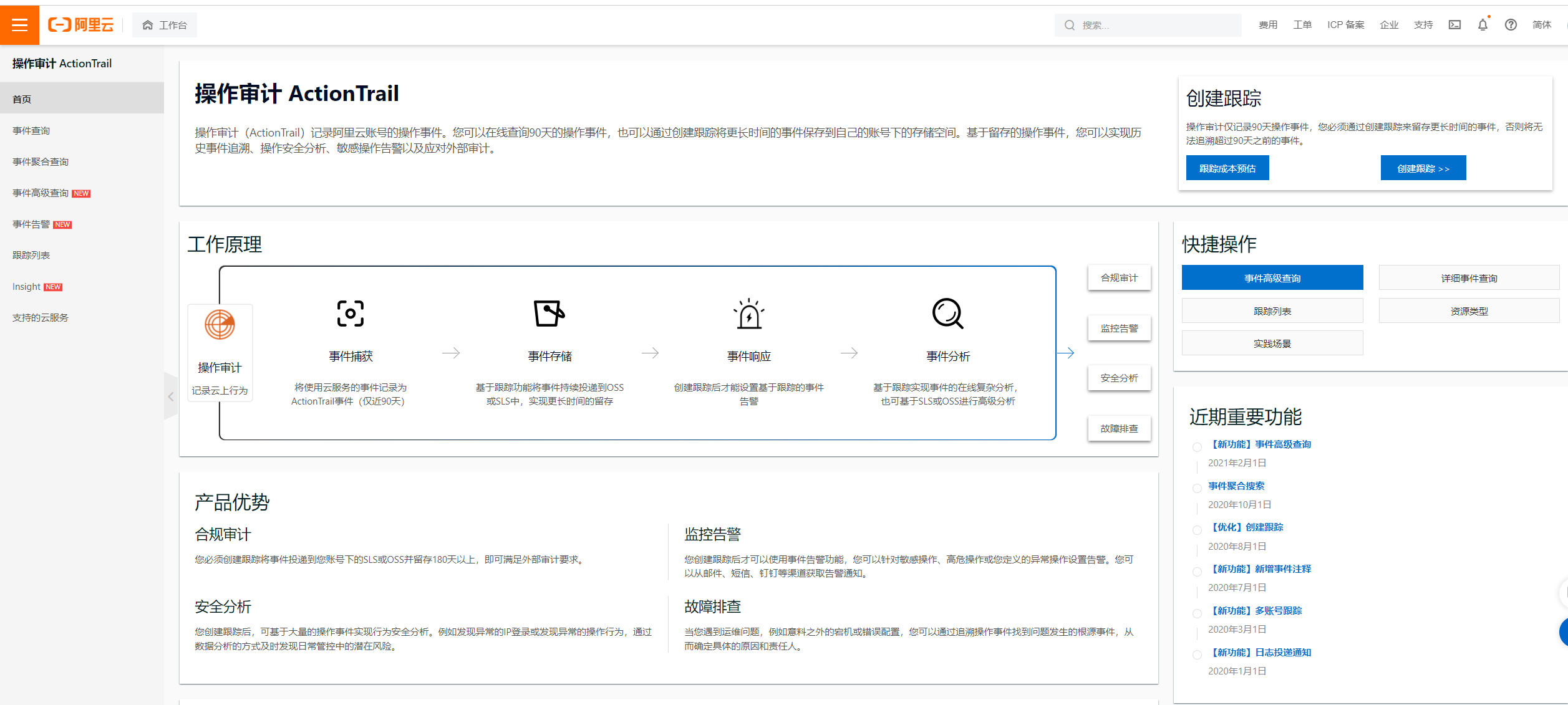Switch language via 简体
1568x705 pixels.
(x=1541, y=25)
